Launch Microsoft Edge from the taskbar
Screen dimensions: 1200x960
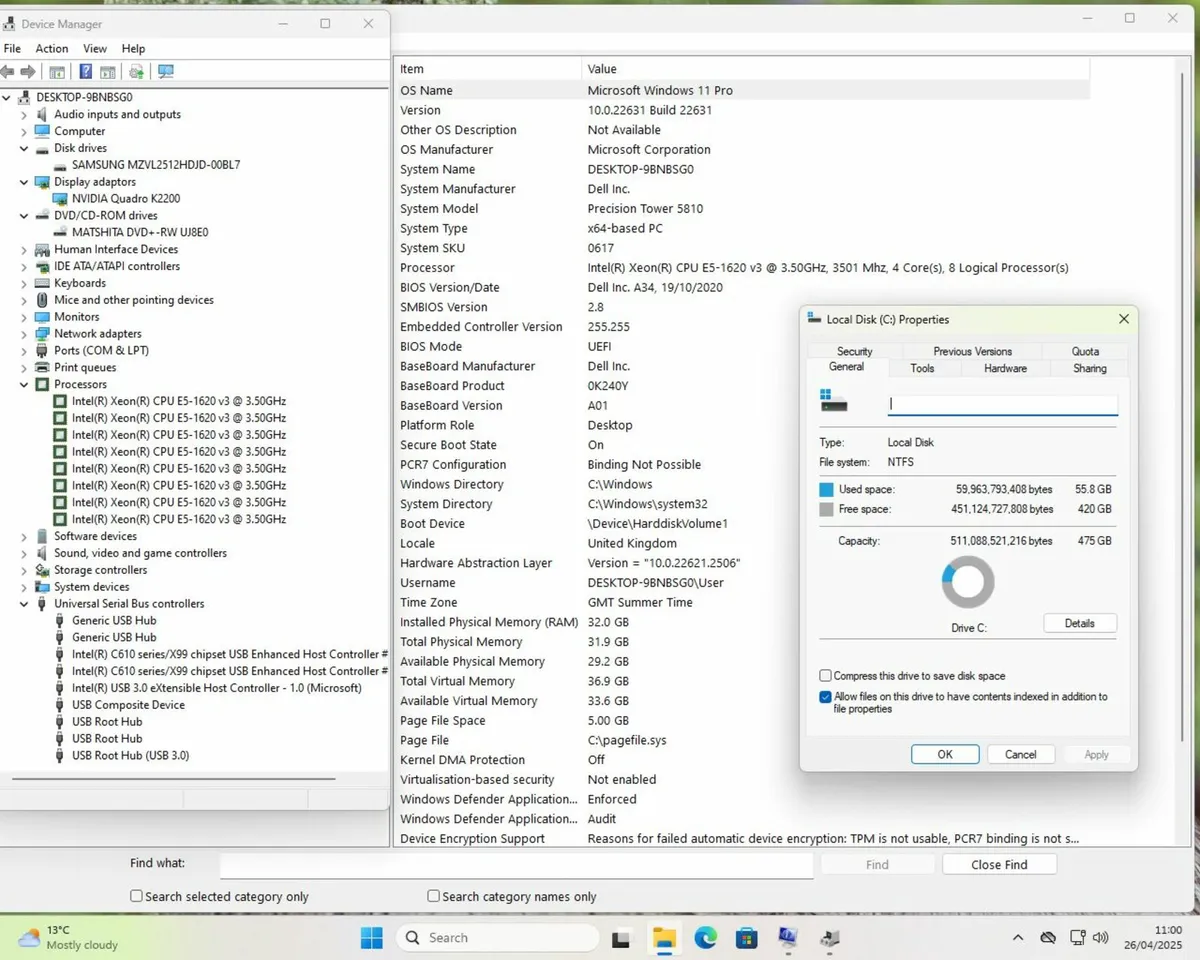(x=706, y=938)
